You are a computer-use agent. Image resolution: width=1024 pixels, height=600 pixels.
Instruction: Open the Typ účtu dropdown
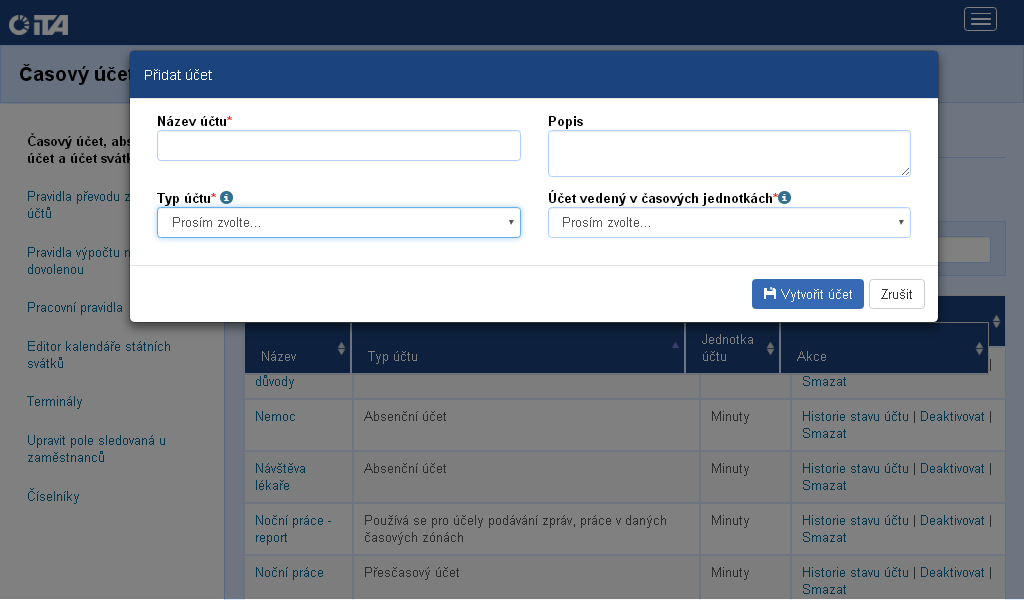pyautogui.click(x=339, y=223)
